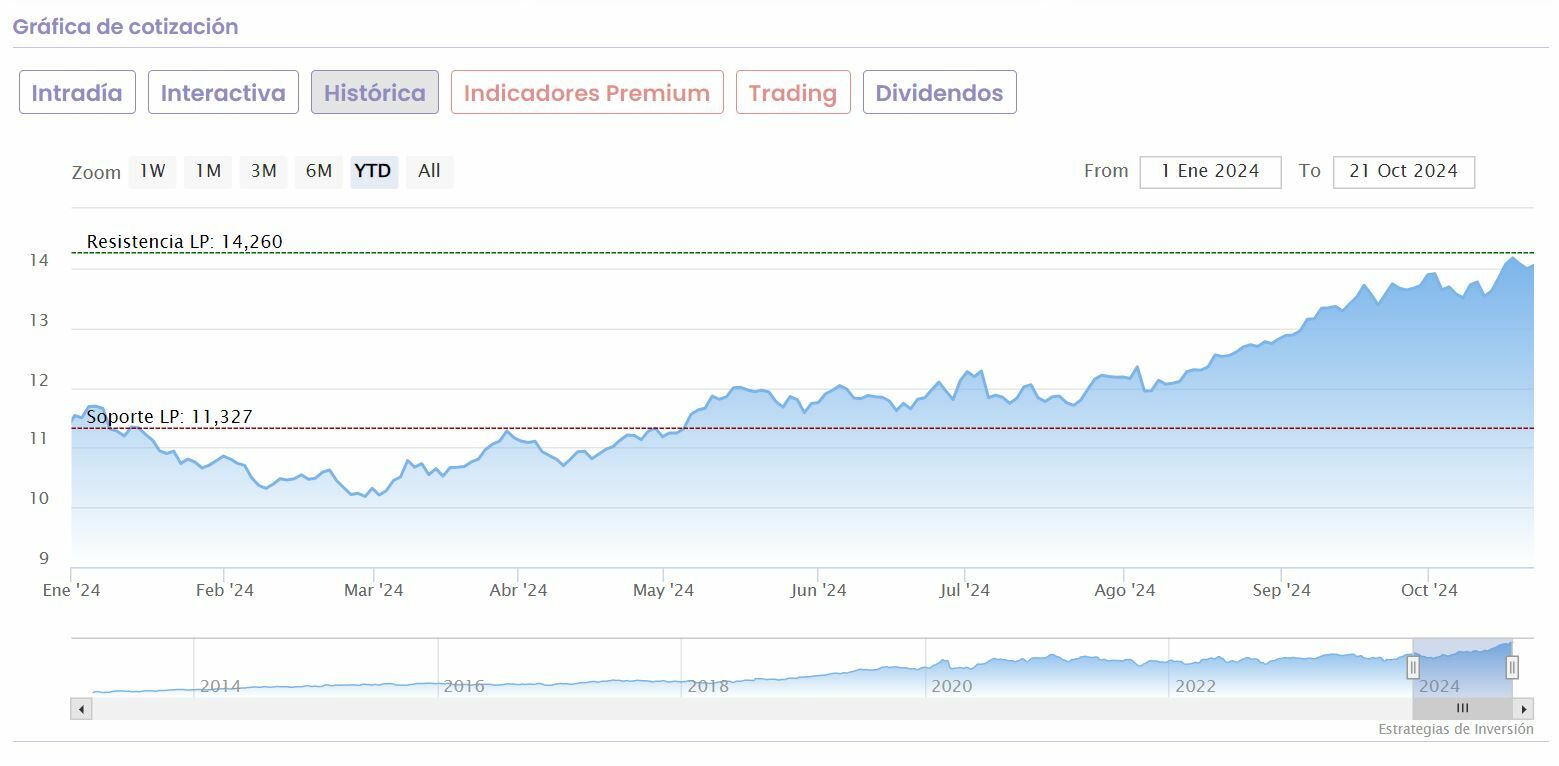Open Indicadores Premium tab

(x=587, y=93)
